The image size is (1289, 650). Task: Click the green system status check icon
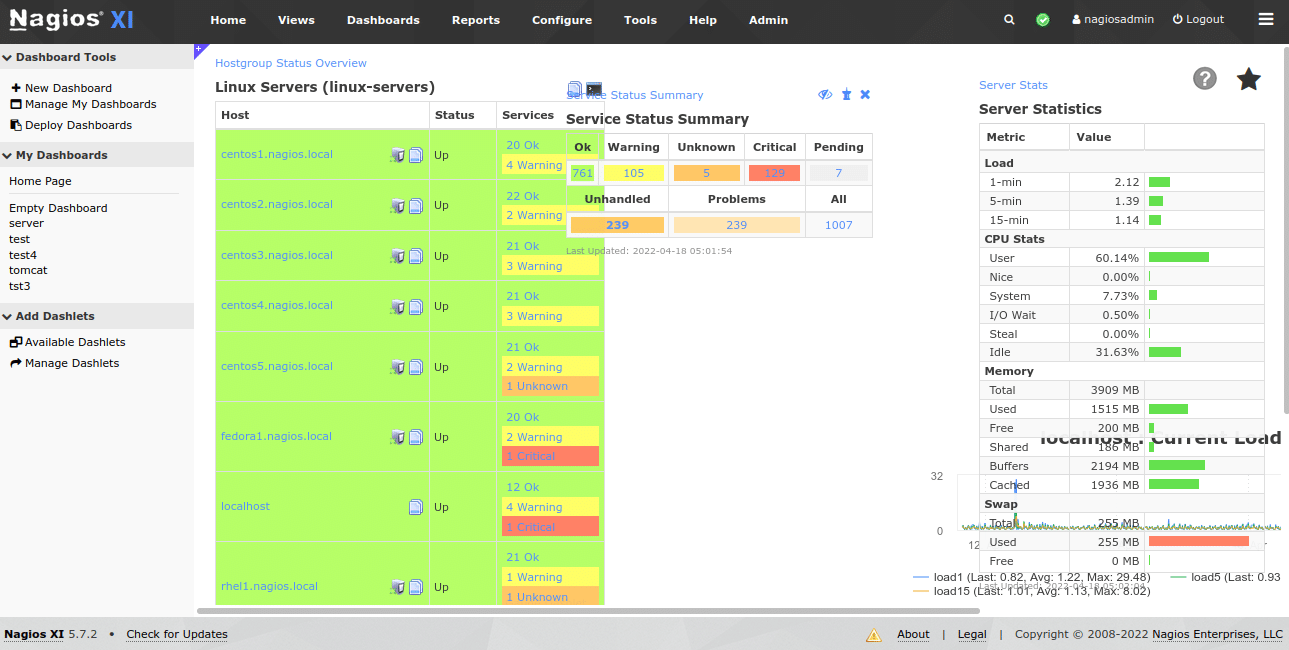click(1043, 19)
